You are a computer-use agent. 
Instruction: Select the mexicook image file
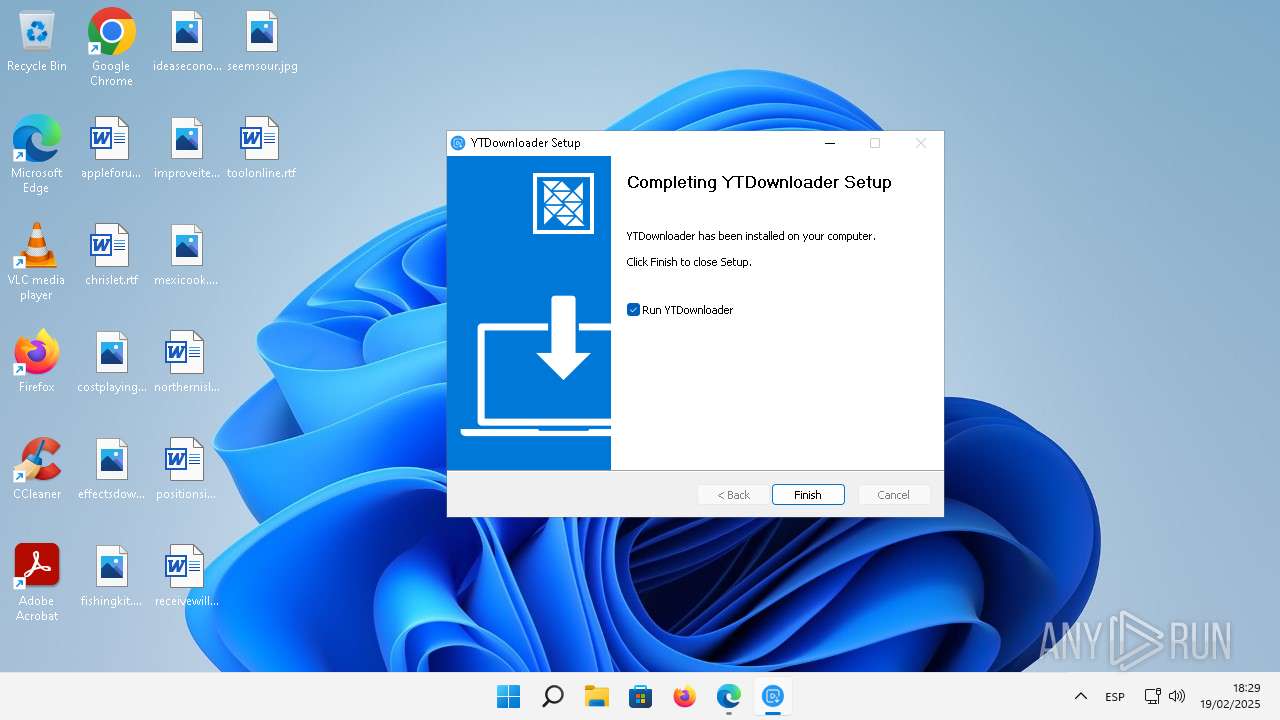(187, 256)
